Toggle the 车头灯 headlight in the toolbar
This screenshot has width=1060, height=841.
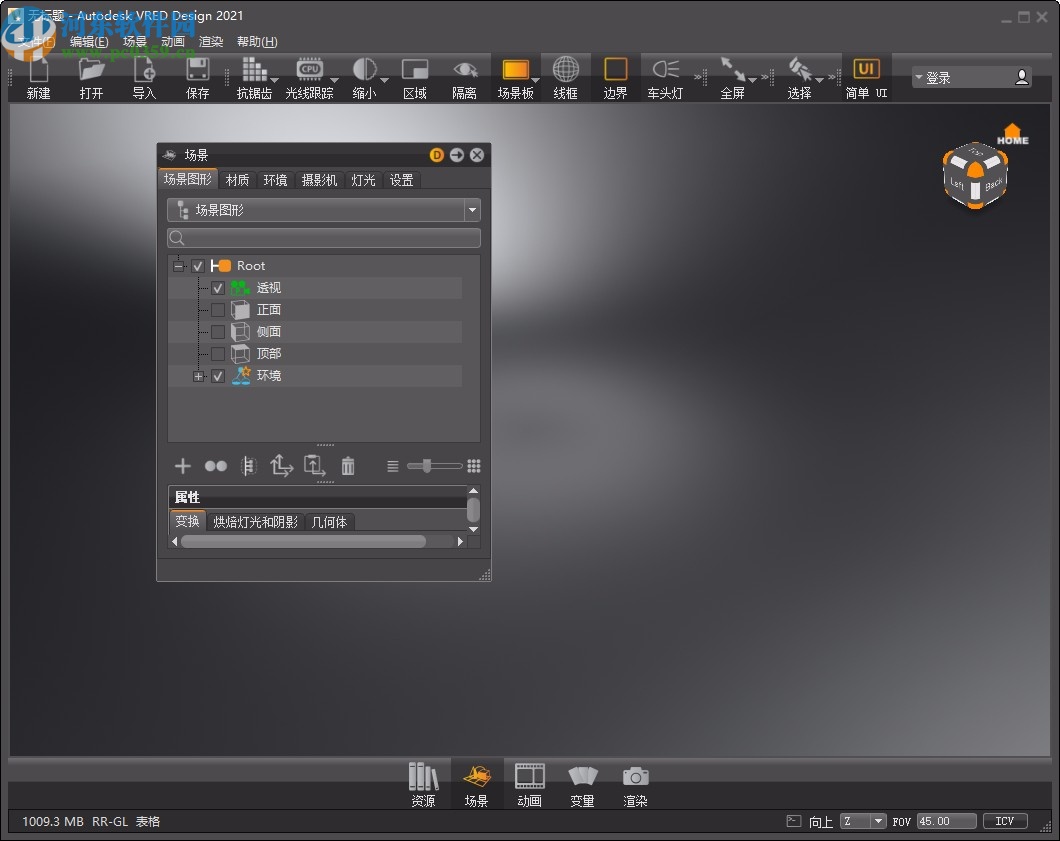pos(666,72)
